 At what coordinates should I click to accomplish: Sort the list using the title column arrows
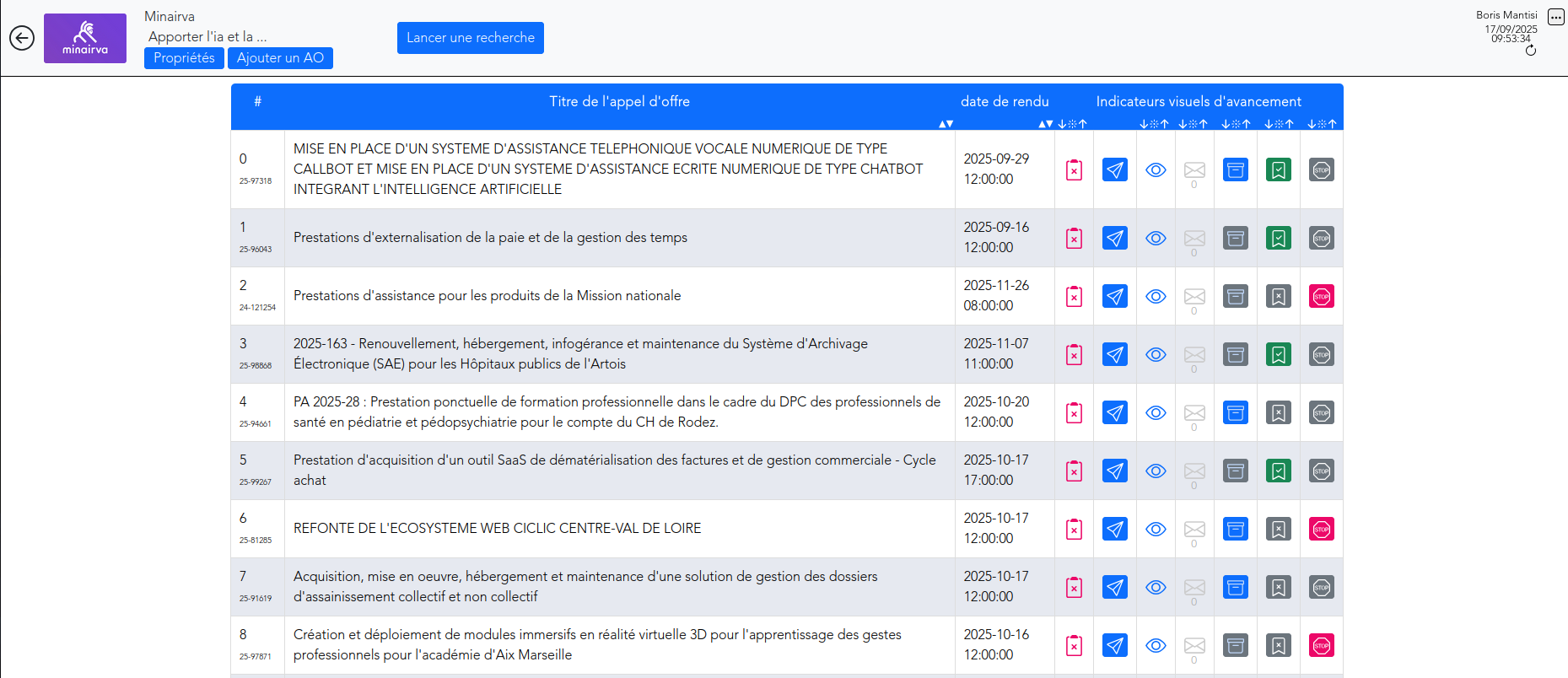click(x=946, y=124)
